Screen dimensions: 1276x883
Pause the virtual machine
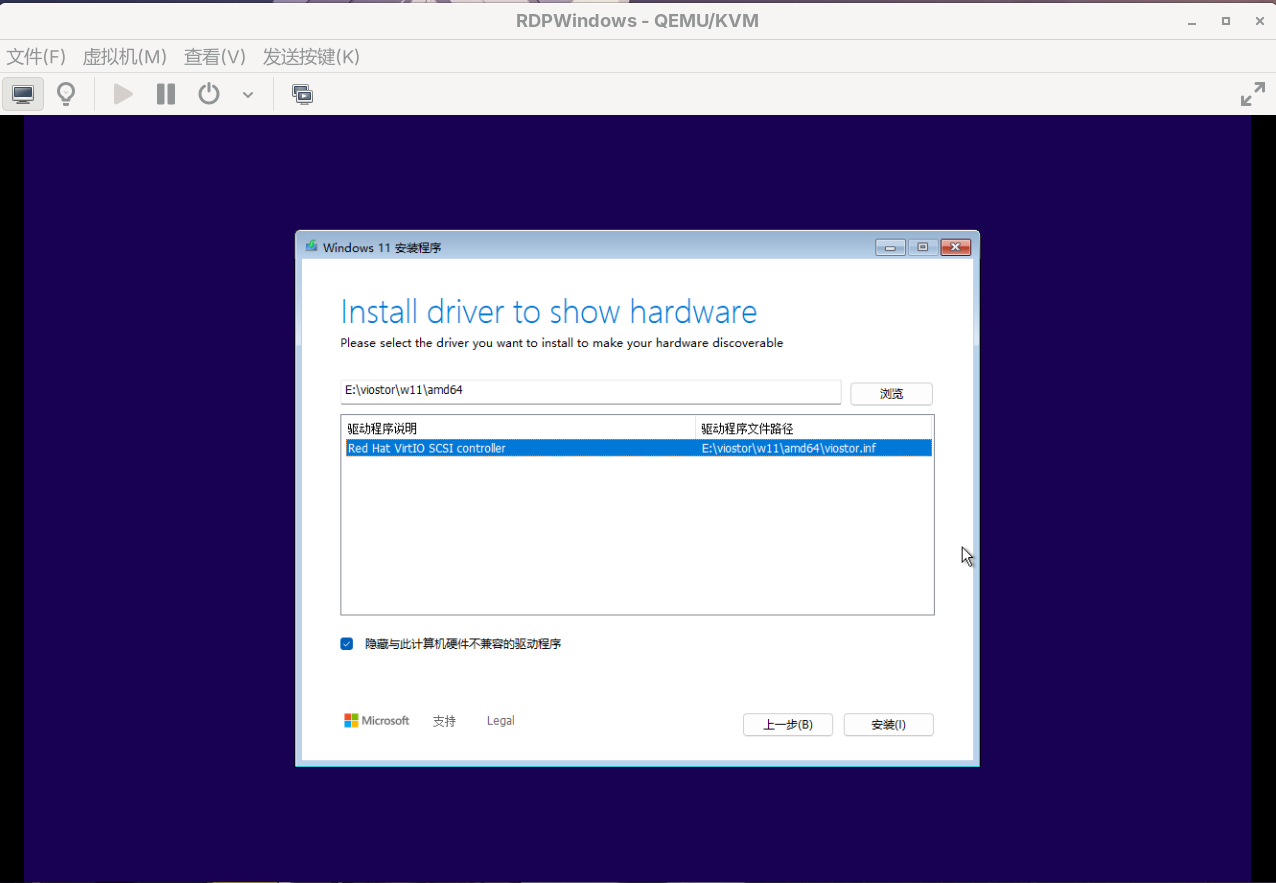[166, 94]
